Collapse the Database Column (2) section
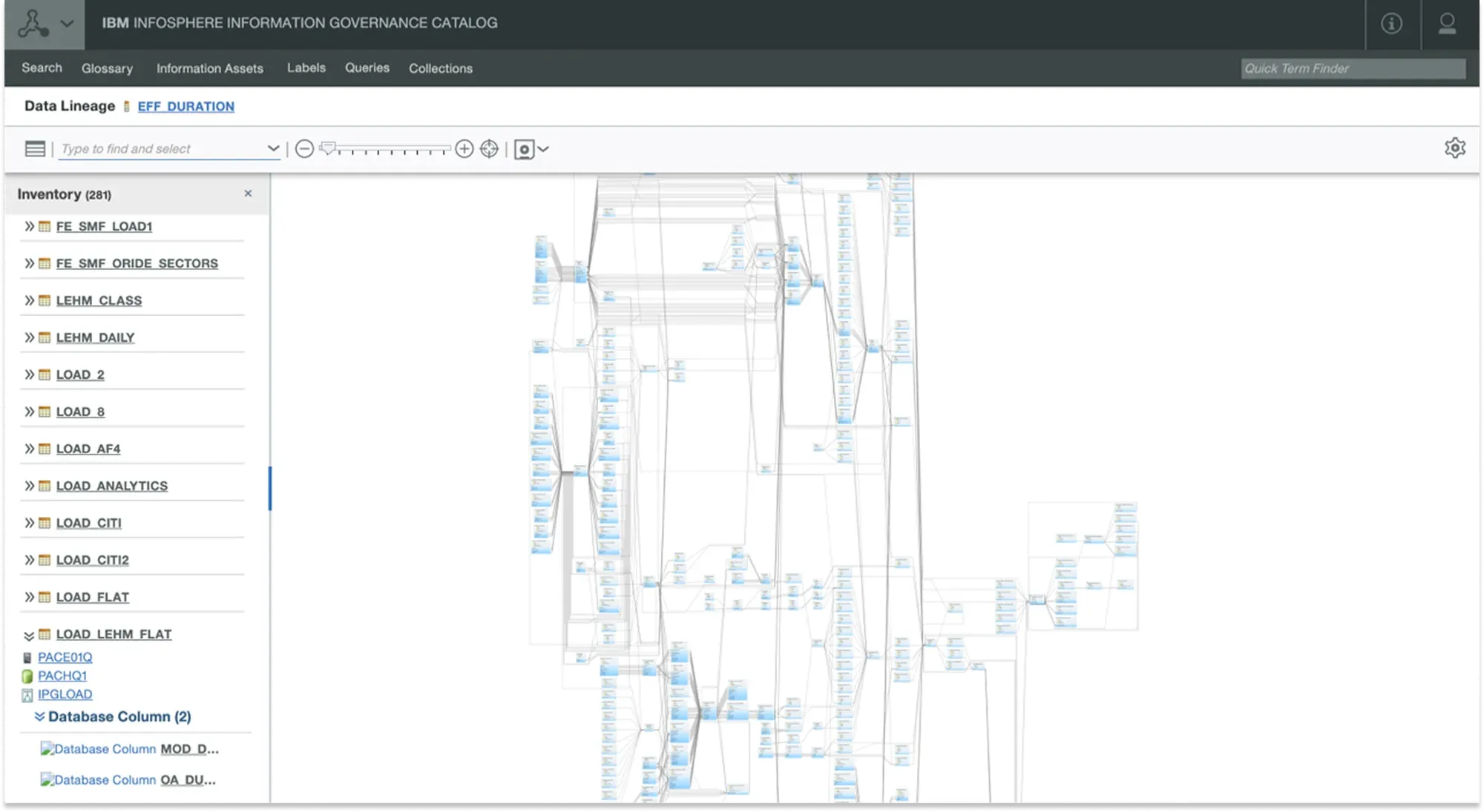This screenshot has height=812, width=1484. (x=39, y=716)
